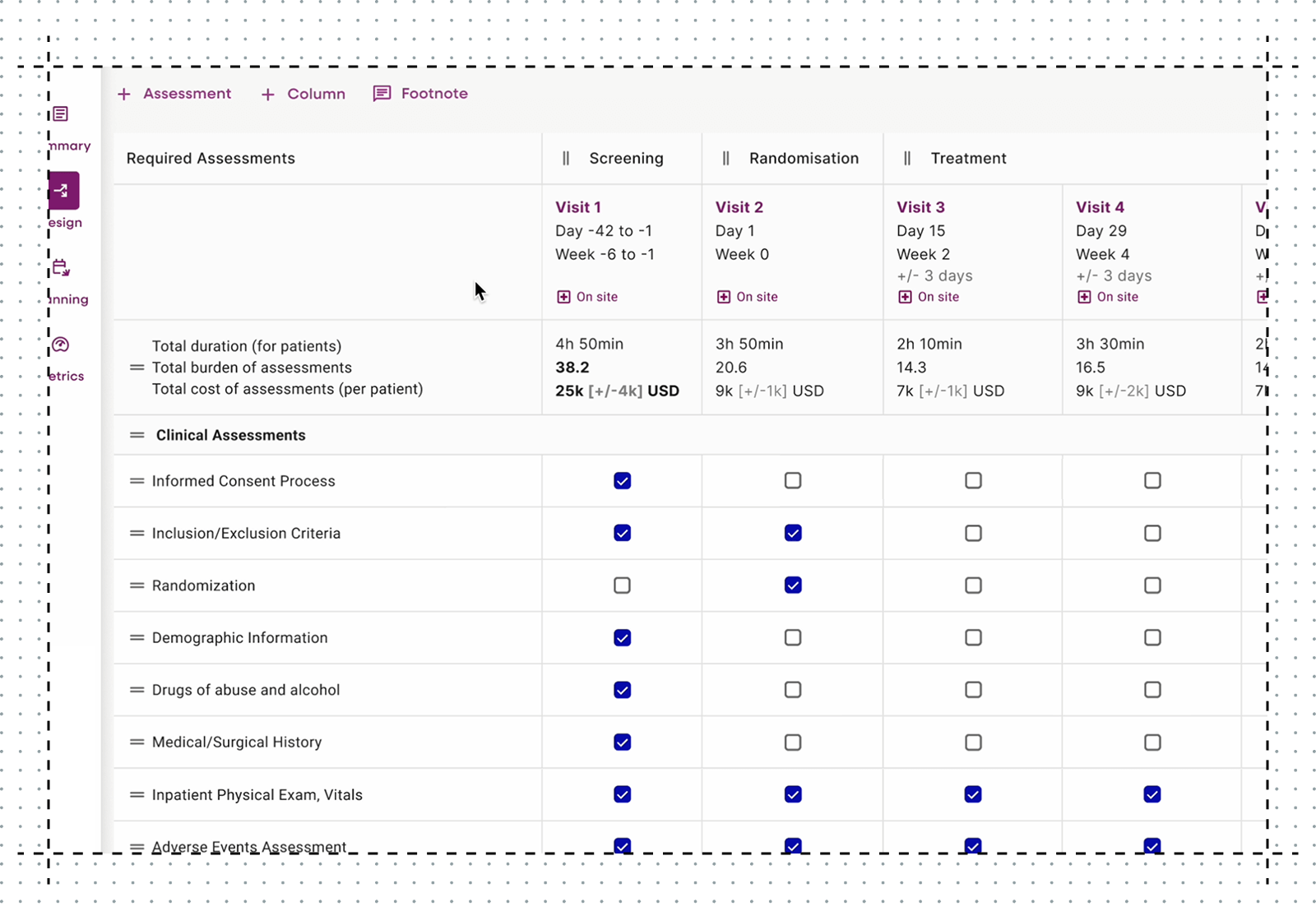Uncheck Informed Consent Process for Visit 1
Viewport: 1316px width, 916px height.
point(623,481)
